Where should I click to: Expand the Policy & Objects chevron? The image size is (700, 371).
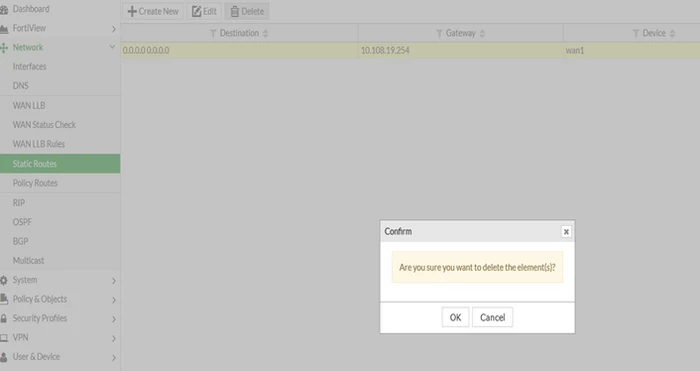(113, 300)
